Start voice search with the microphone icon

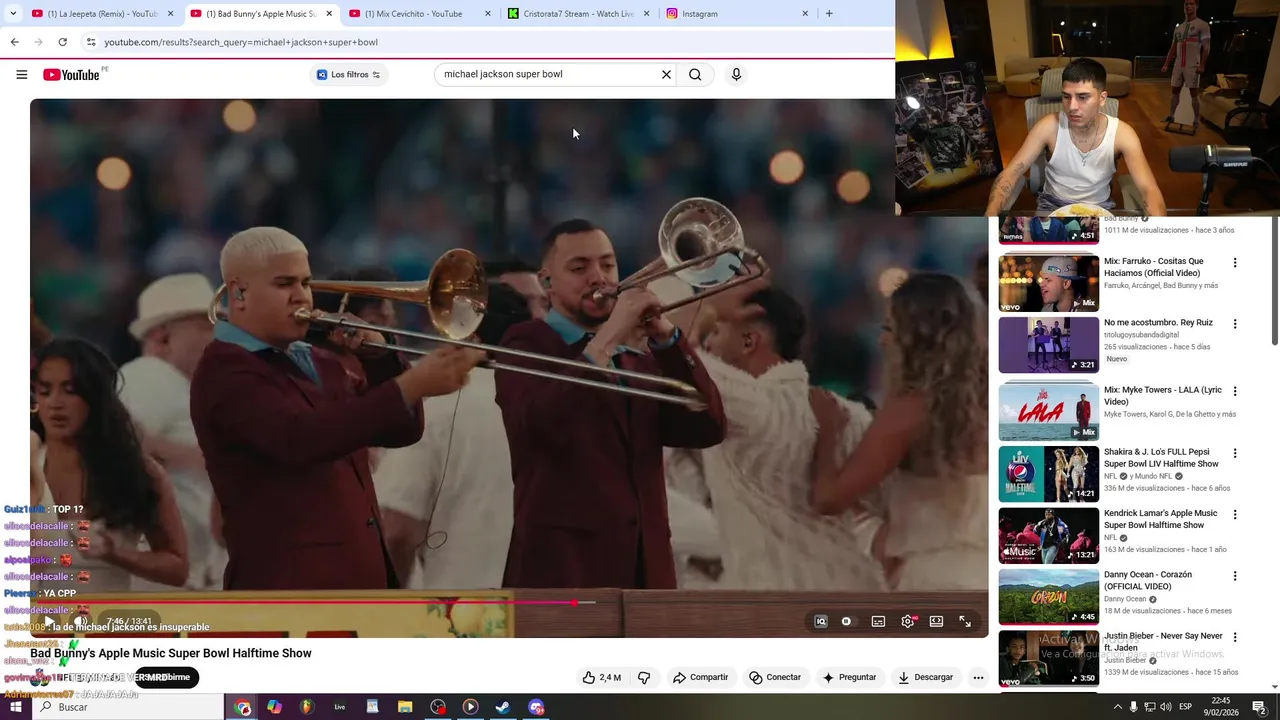(x=736, y=74)
